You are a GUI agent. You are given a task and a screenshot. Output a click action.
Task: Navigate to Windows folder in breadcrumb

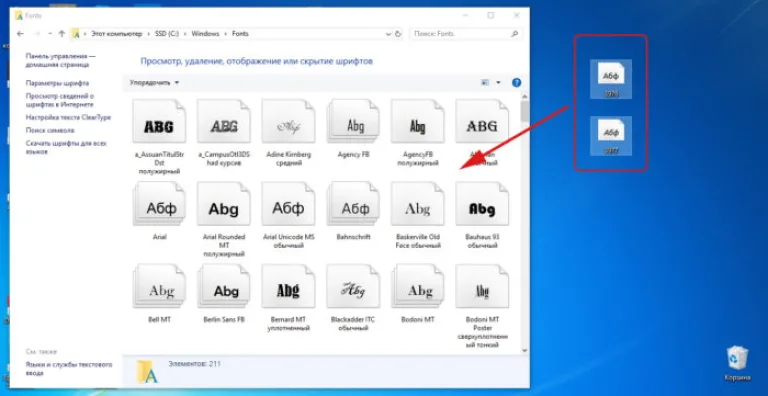pyautogui.click(x=206, y=34)
